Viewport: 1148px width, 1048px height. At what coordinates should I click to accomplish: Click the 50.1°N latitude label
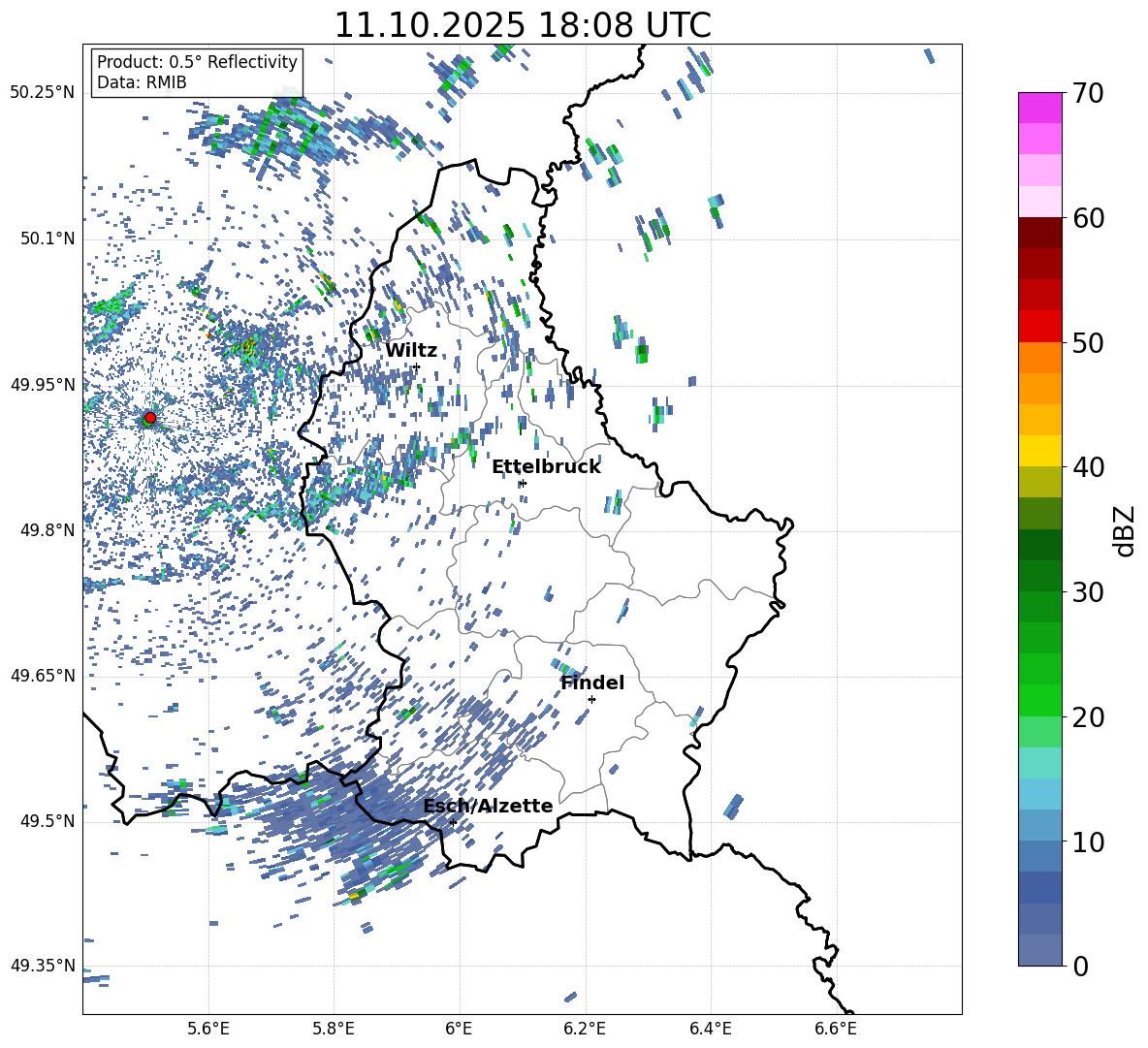tap(47, 239)
